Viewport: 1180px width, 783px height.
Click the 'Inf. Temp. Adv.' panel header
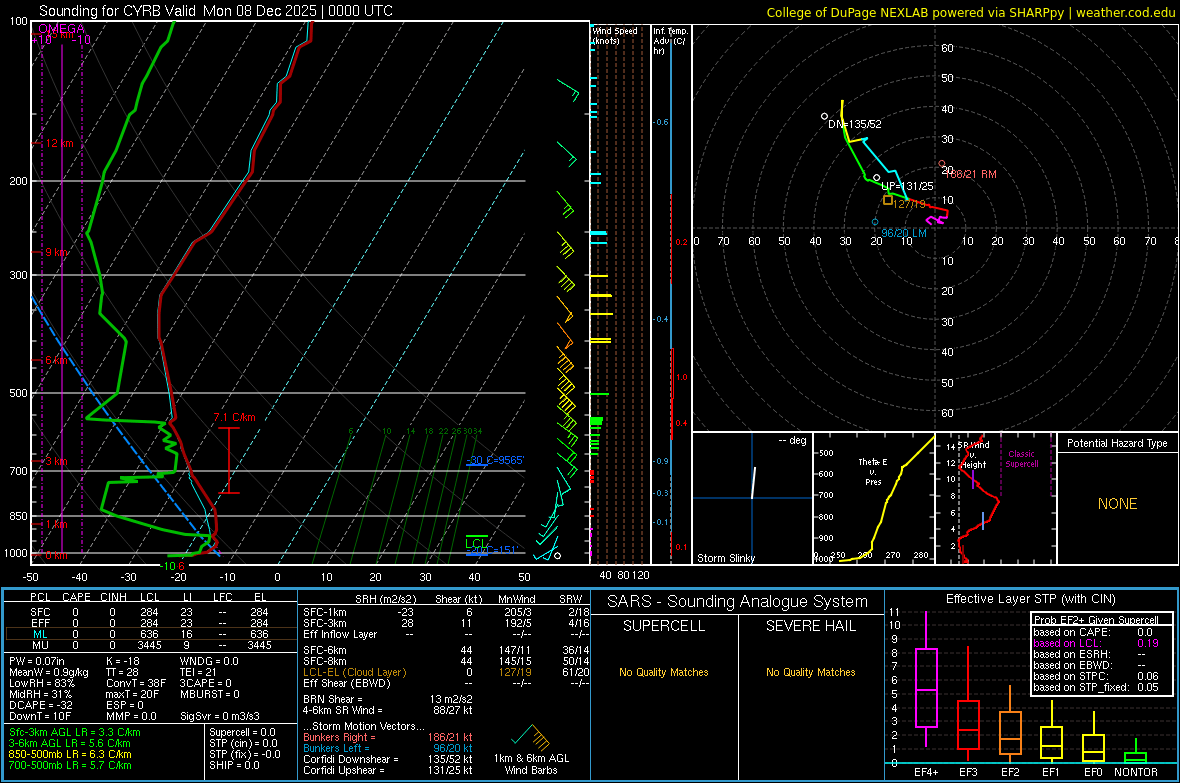coord(670,41)
